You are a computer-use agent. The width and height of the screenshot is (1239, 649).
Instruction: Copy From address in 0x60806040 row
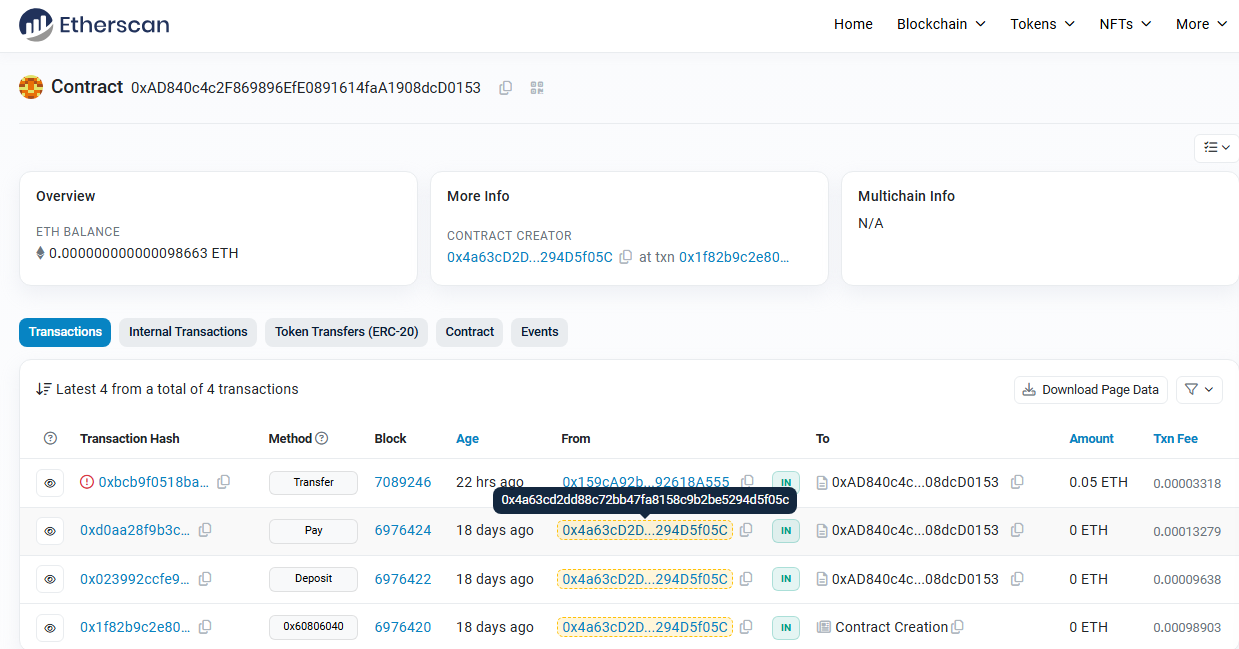pos(747,627)
